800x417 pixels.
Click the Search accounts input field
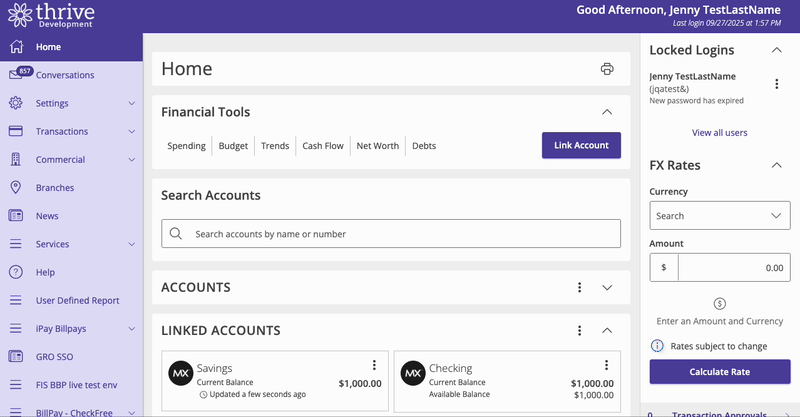[400, 234]
